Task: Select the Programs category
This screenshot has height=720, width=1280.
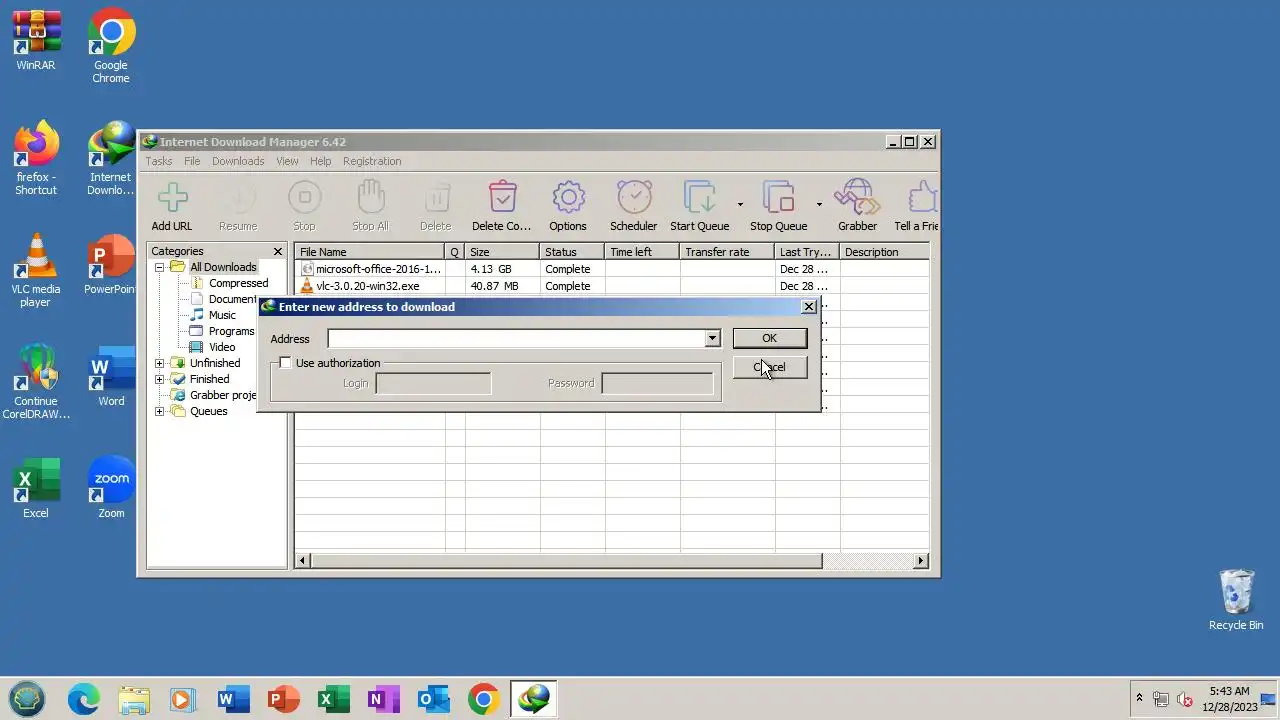Action: pyautogui.click(x=231, y=331)
